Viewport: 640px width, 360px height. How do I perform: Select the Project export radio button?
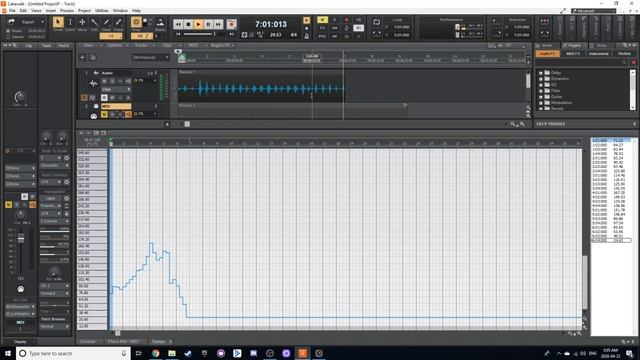tap(8, 31)
